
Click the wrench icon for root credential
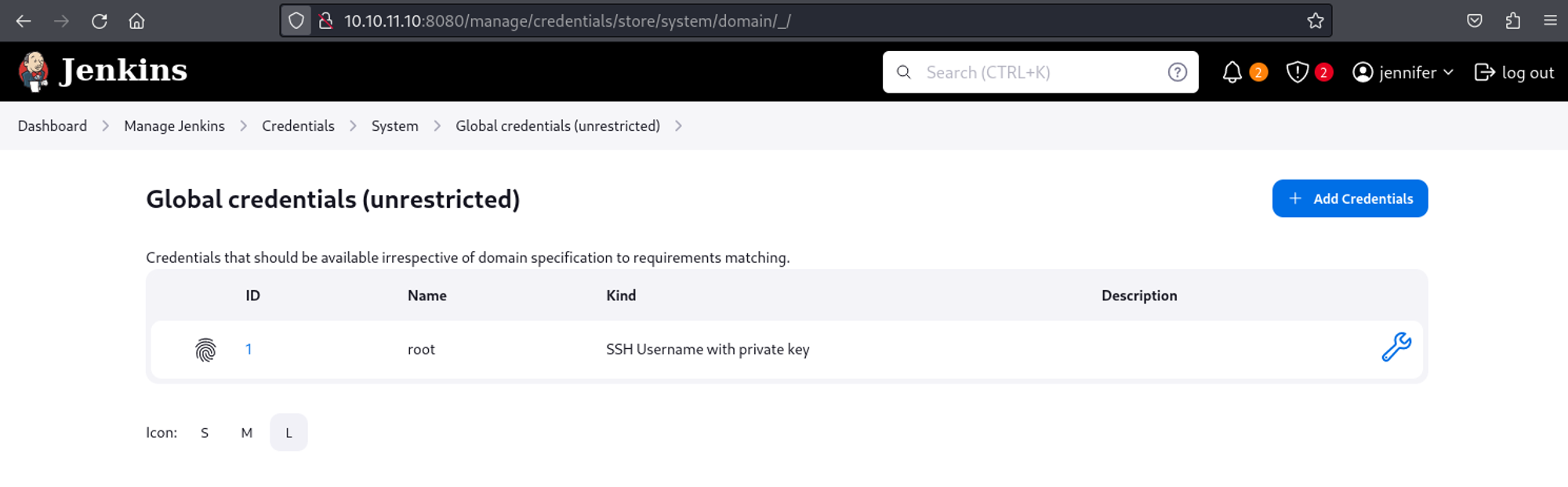click(1396, 347)
